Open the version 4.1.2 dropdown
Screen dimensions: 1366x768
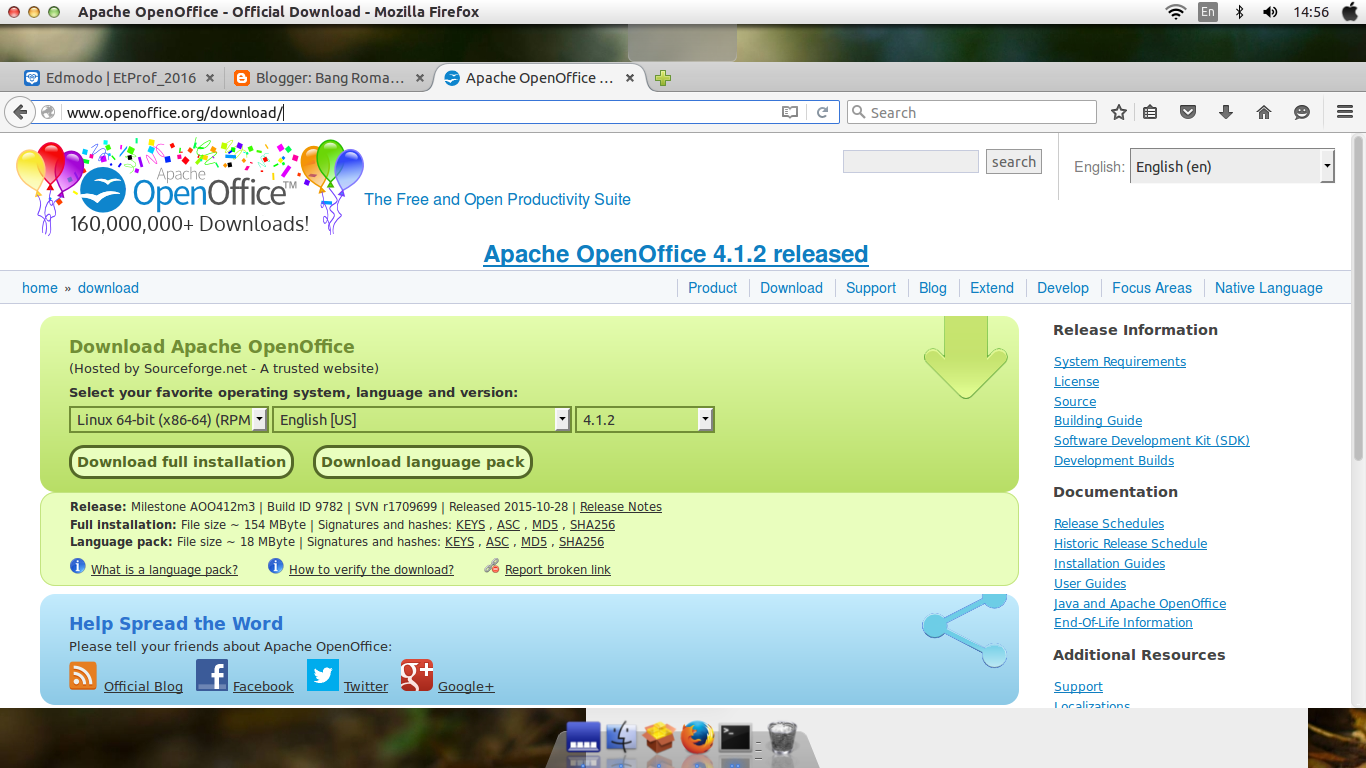(645, 420)
